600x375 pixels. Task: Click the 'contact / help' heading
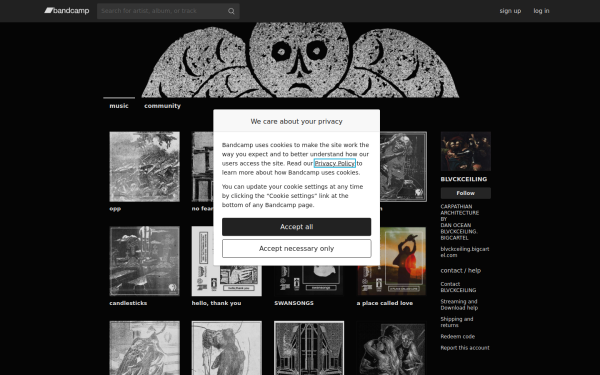pos(461,271)
